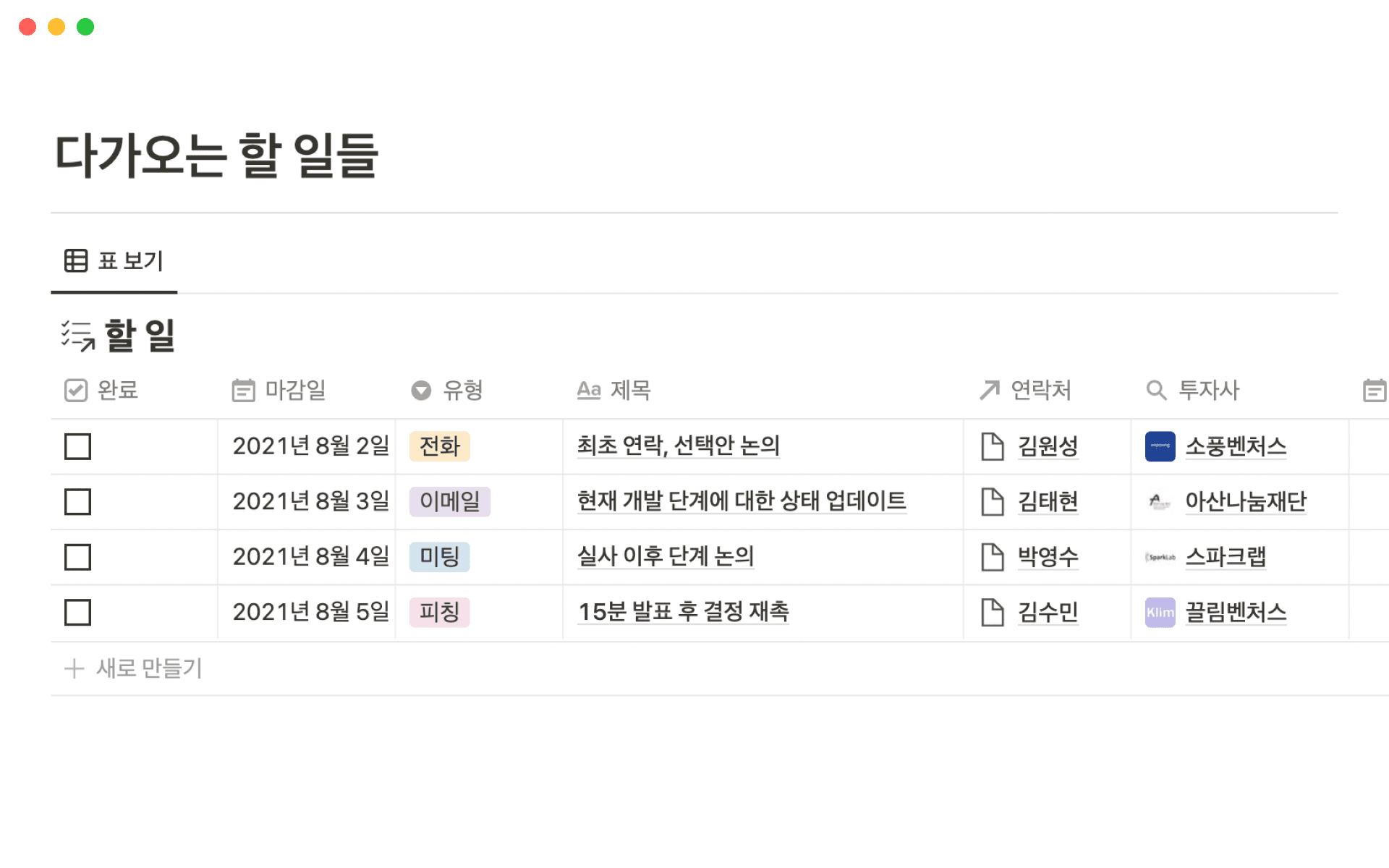The height and width of the screenshot is (868, 1389).
Task: Click the page icon beside 김원성
Action: [992, 446]
